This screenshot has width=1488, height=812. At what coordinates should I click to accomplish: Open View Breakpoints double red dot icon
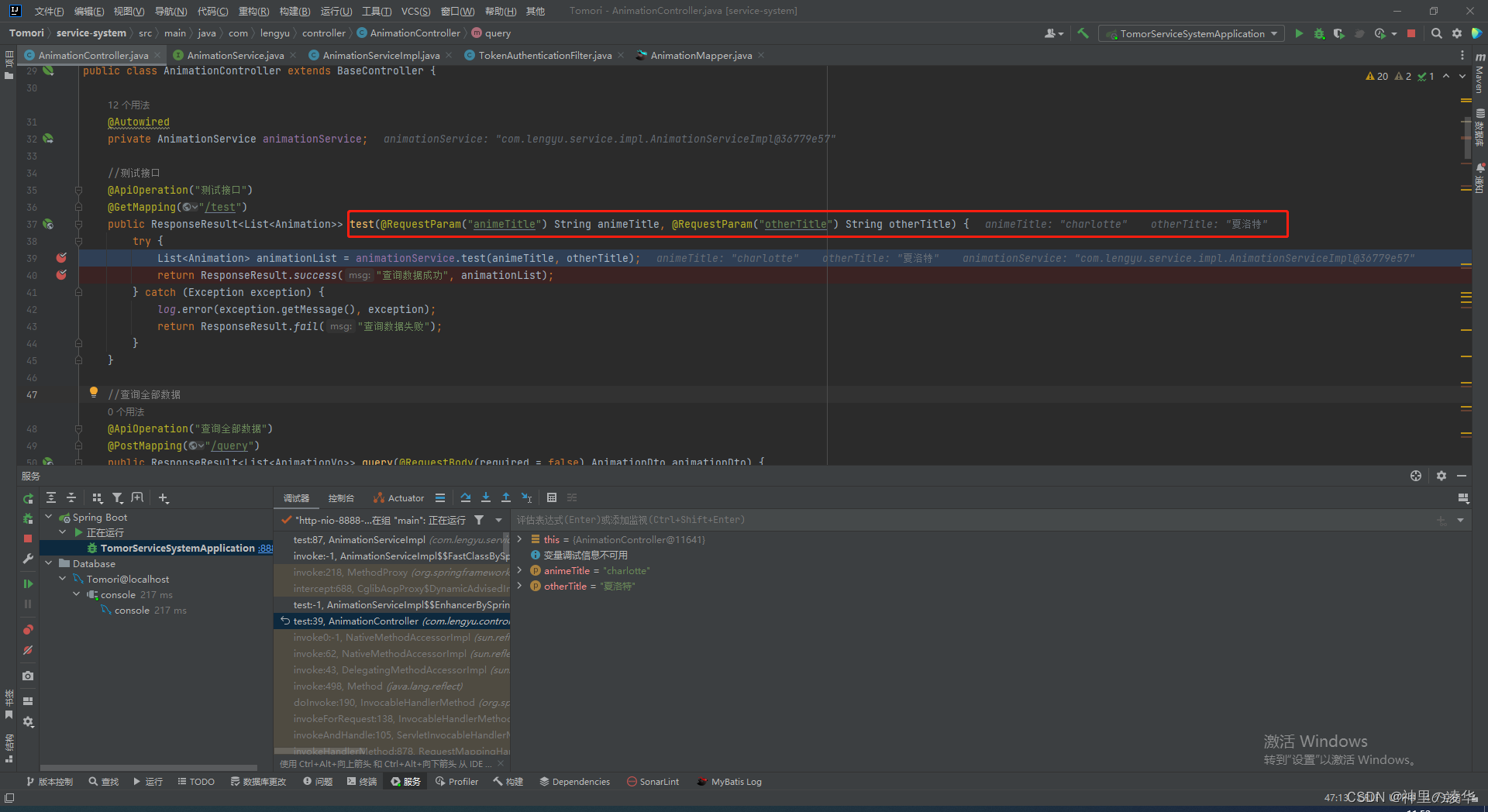[x=28, y=630]
